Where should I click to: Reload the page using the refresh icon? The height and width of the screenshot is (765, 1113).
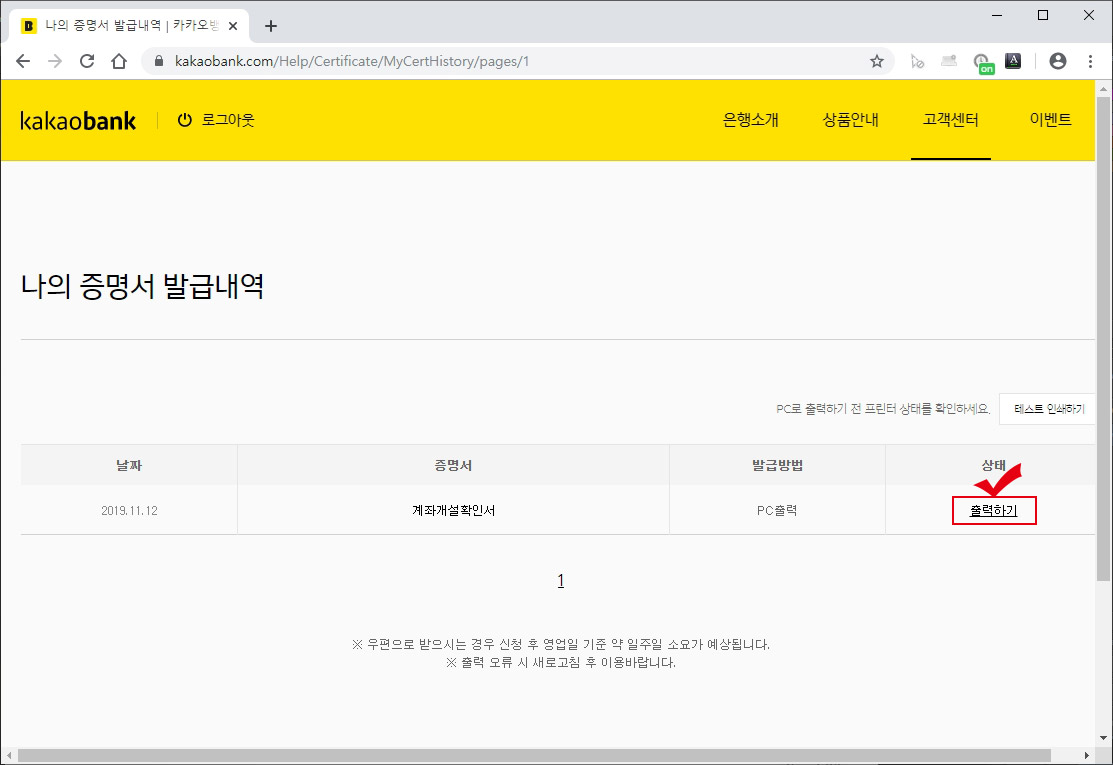(87, 60)
